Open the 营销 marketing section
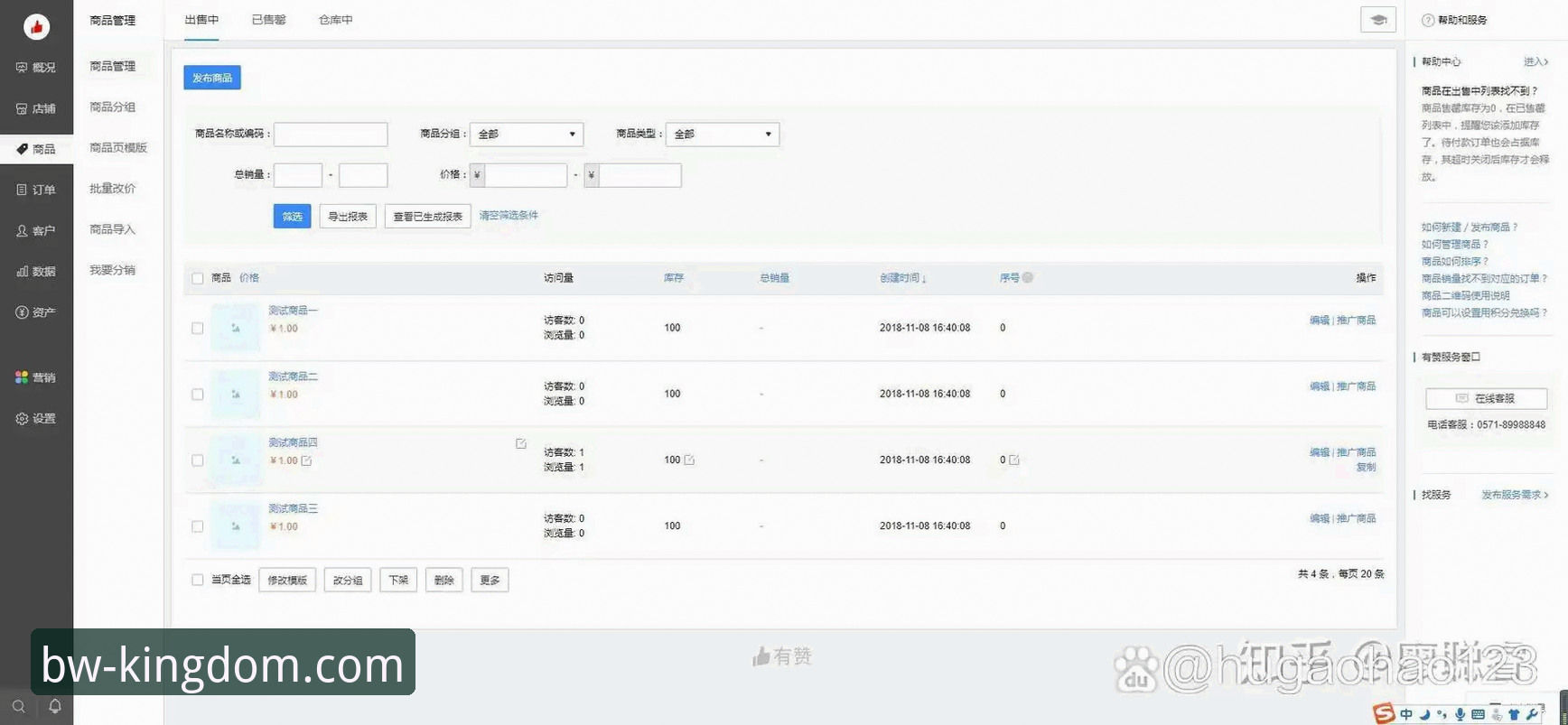 36,377
